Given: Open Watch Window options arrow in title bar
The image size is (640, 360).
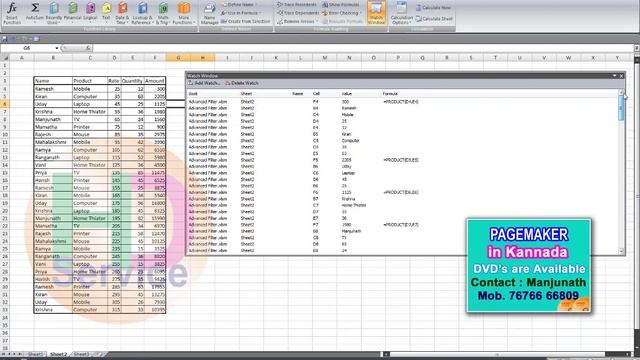Looking at the screenshot, I should [614, 76].
